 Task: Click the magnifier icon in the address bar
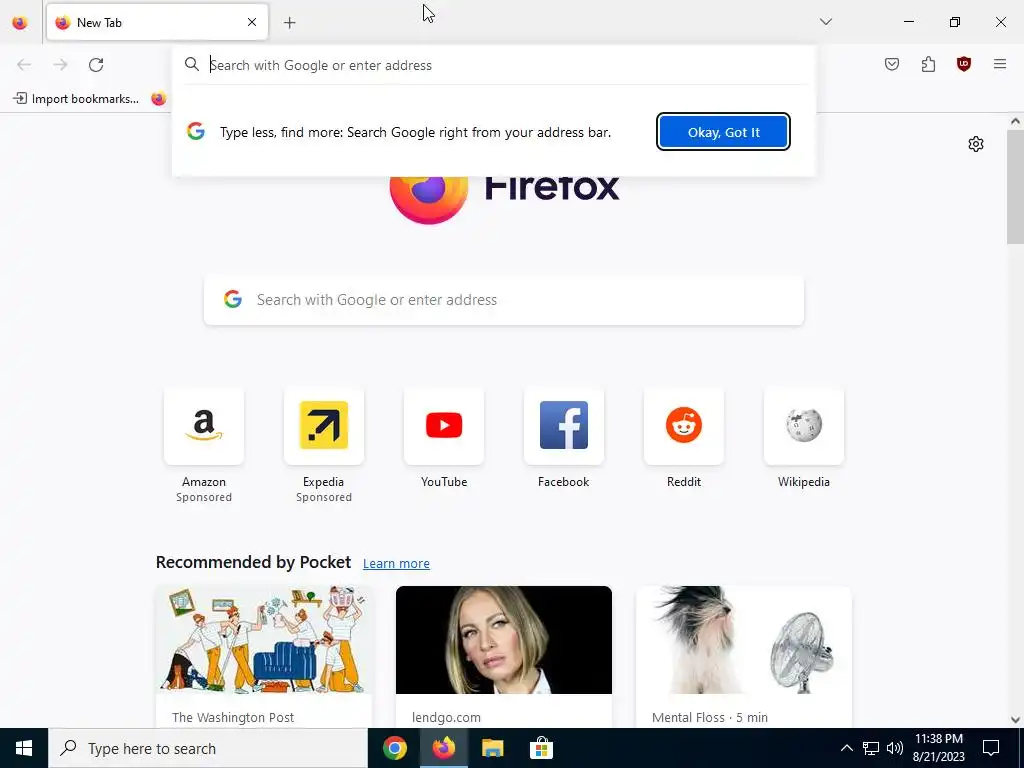[191, 64]
